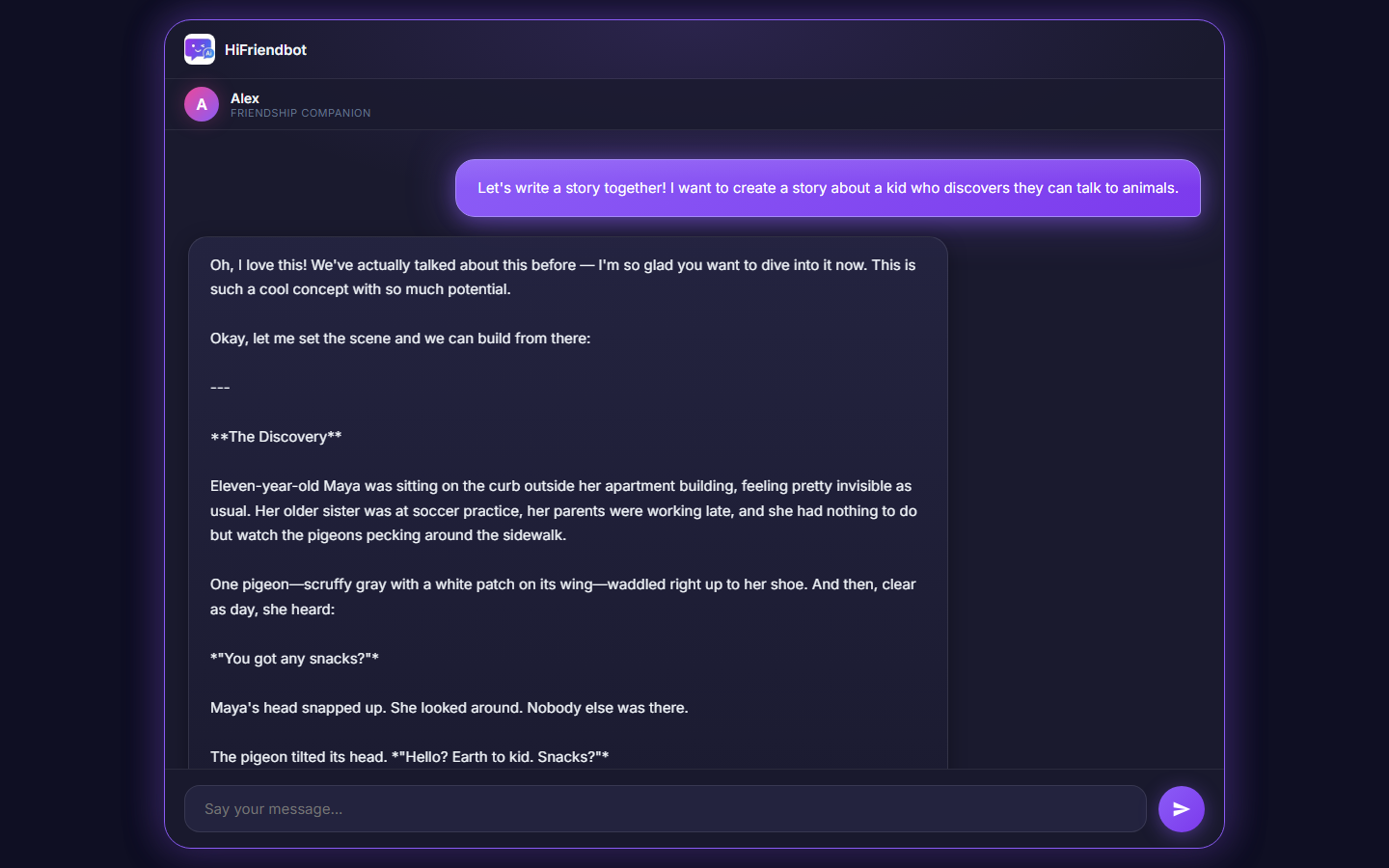Select the Alex companion name
Viewport: 1389px width, 868px height.
tap(245, 98)
